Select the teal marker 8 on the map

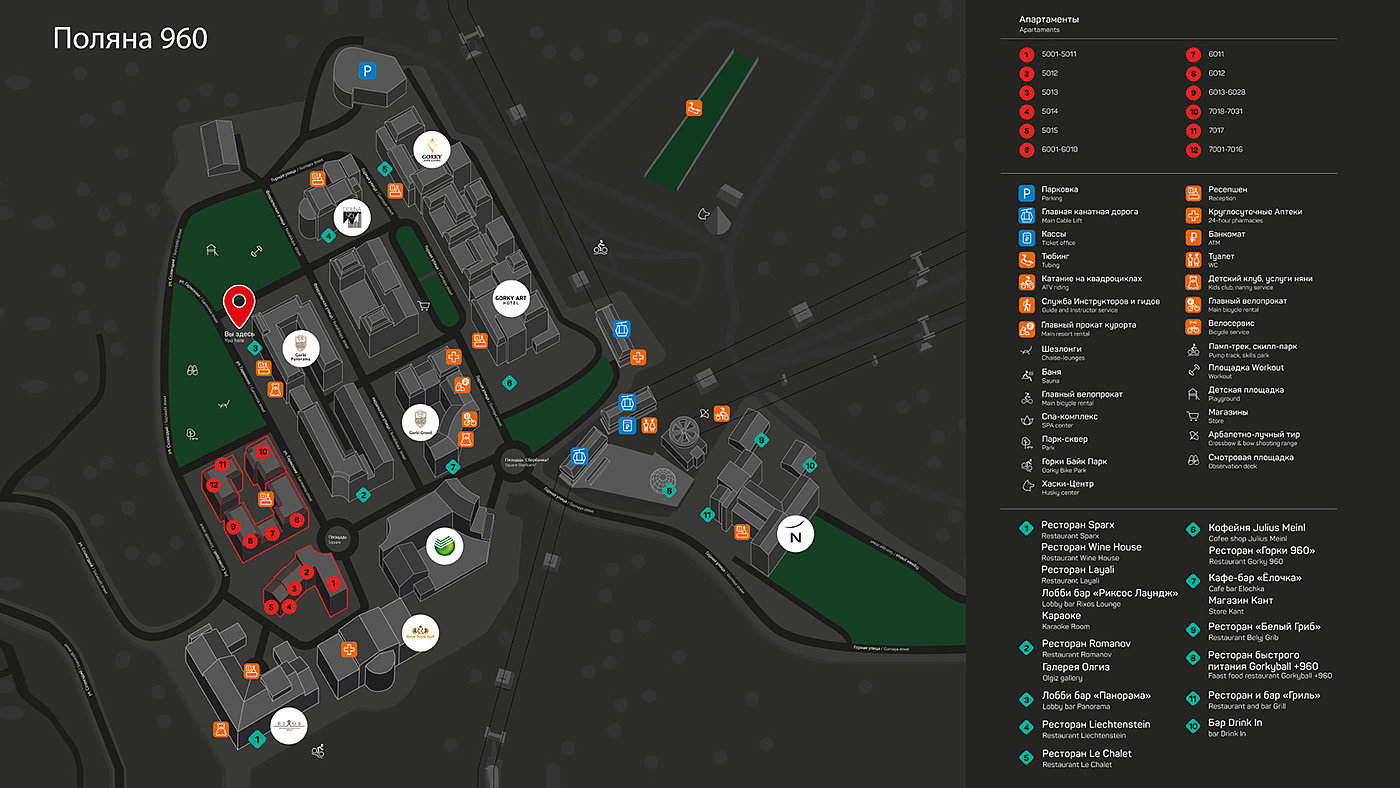point(669,490)
